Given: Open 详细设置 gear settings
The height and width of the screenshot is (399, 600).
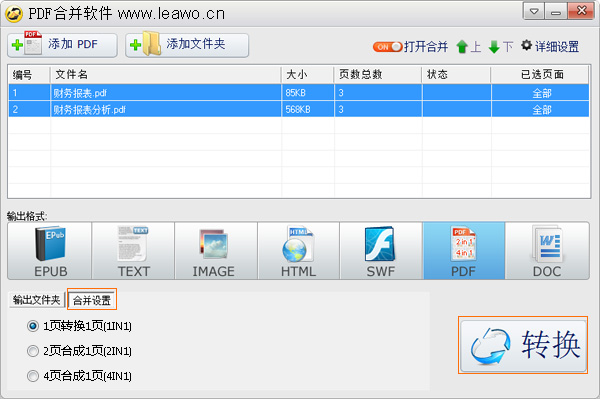Looking at the screenshot, I should click(x=550, y=46).
